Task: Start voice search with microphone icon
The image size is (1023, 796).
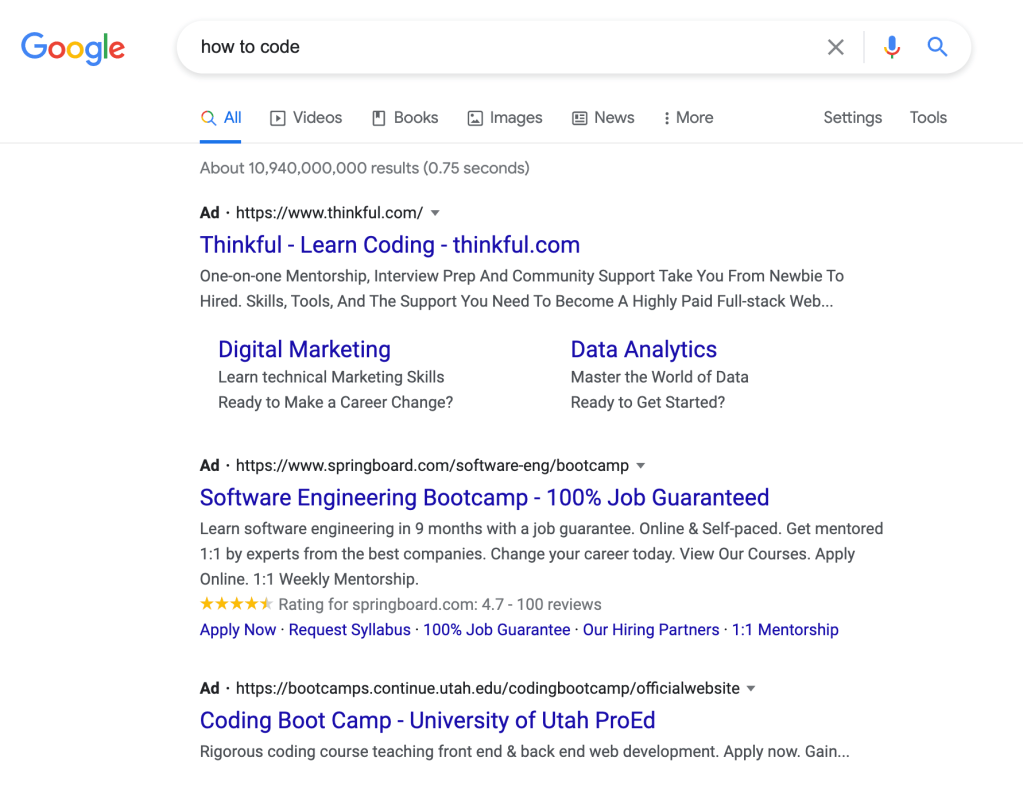Action: click(x=892, y=47)
